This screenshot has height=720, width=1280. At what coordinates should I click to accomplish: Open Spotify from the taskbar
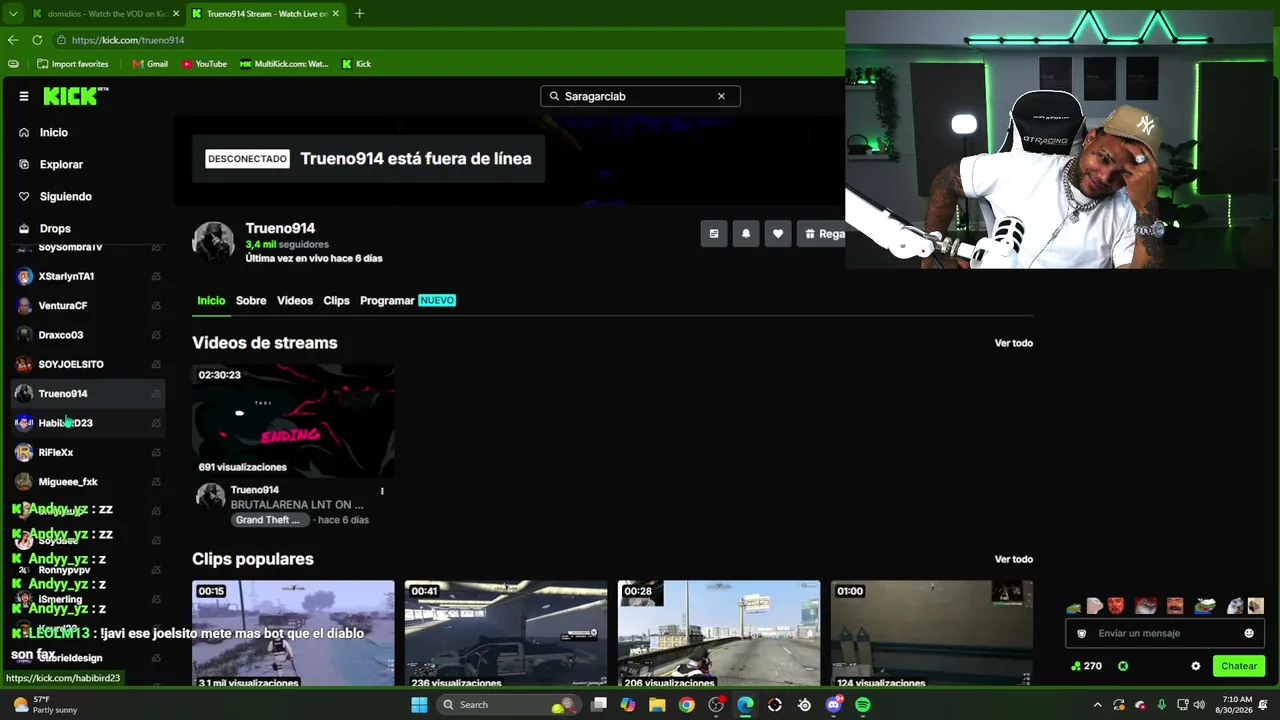(x=863, y=705)
